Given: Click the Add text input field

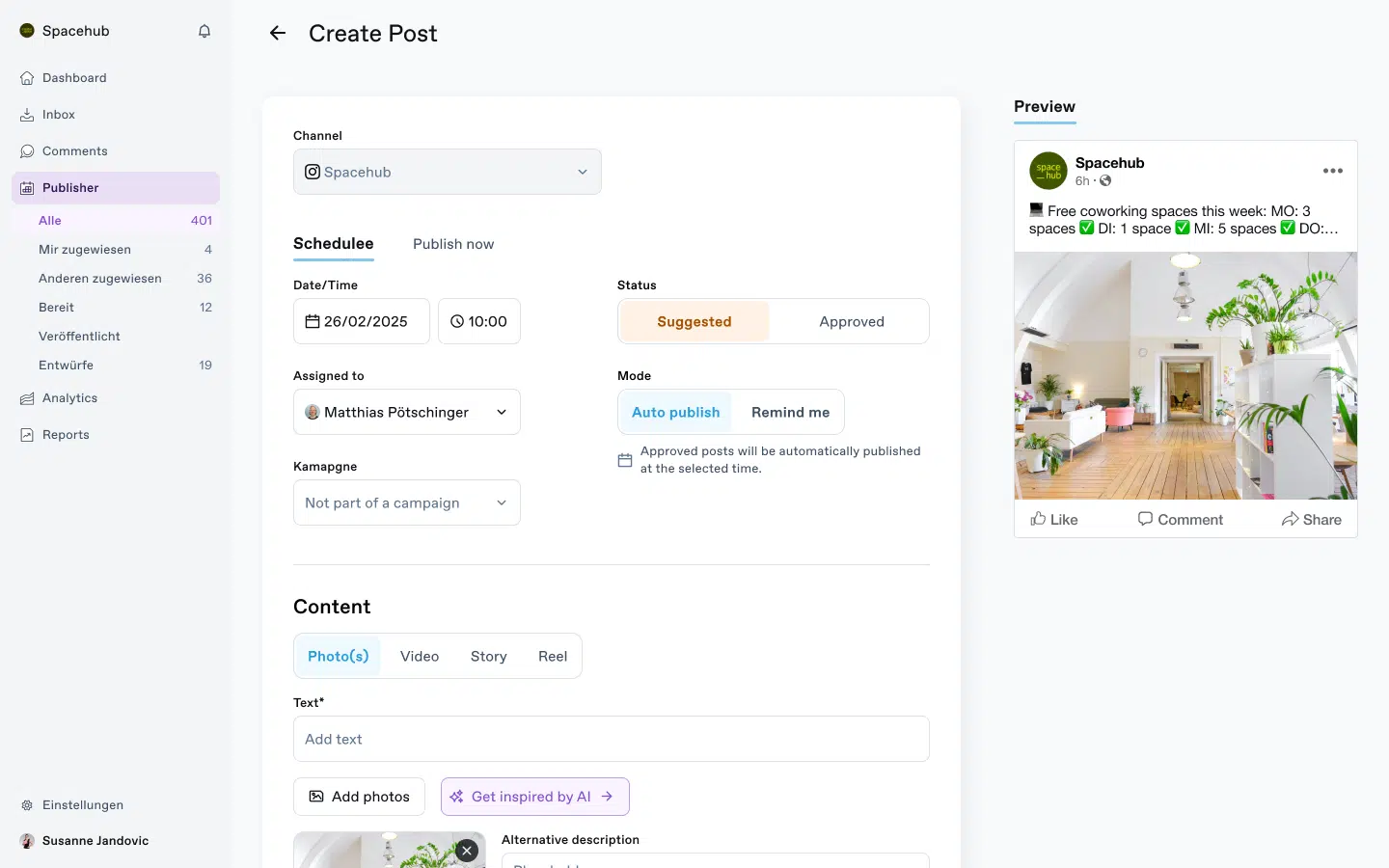Looking at the screenshot, I should click(x=611, y=739).
